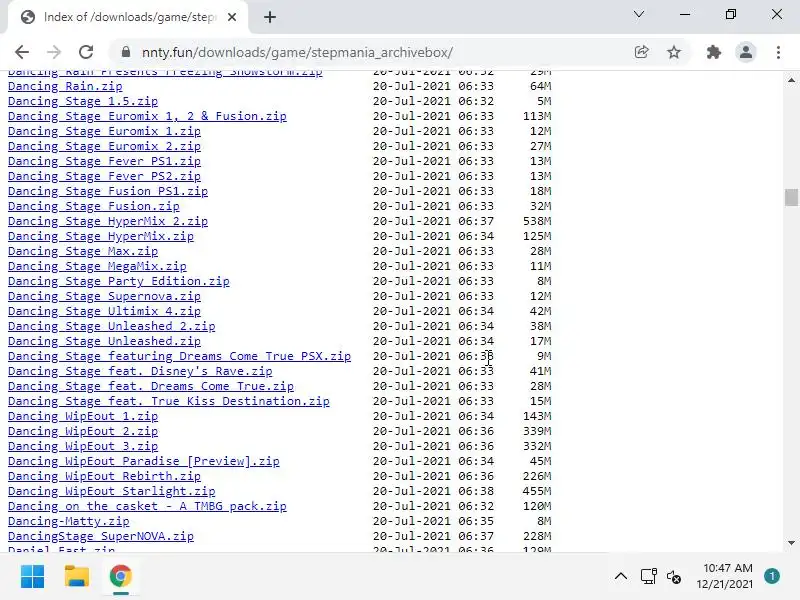The image size is (800, 600).
Task: Click the forward navigation arrow
Action: coord(54,52)
